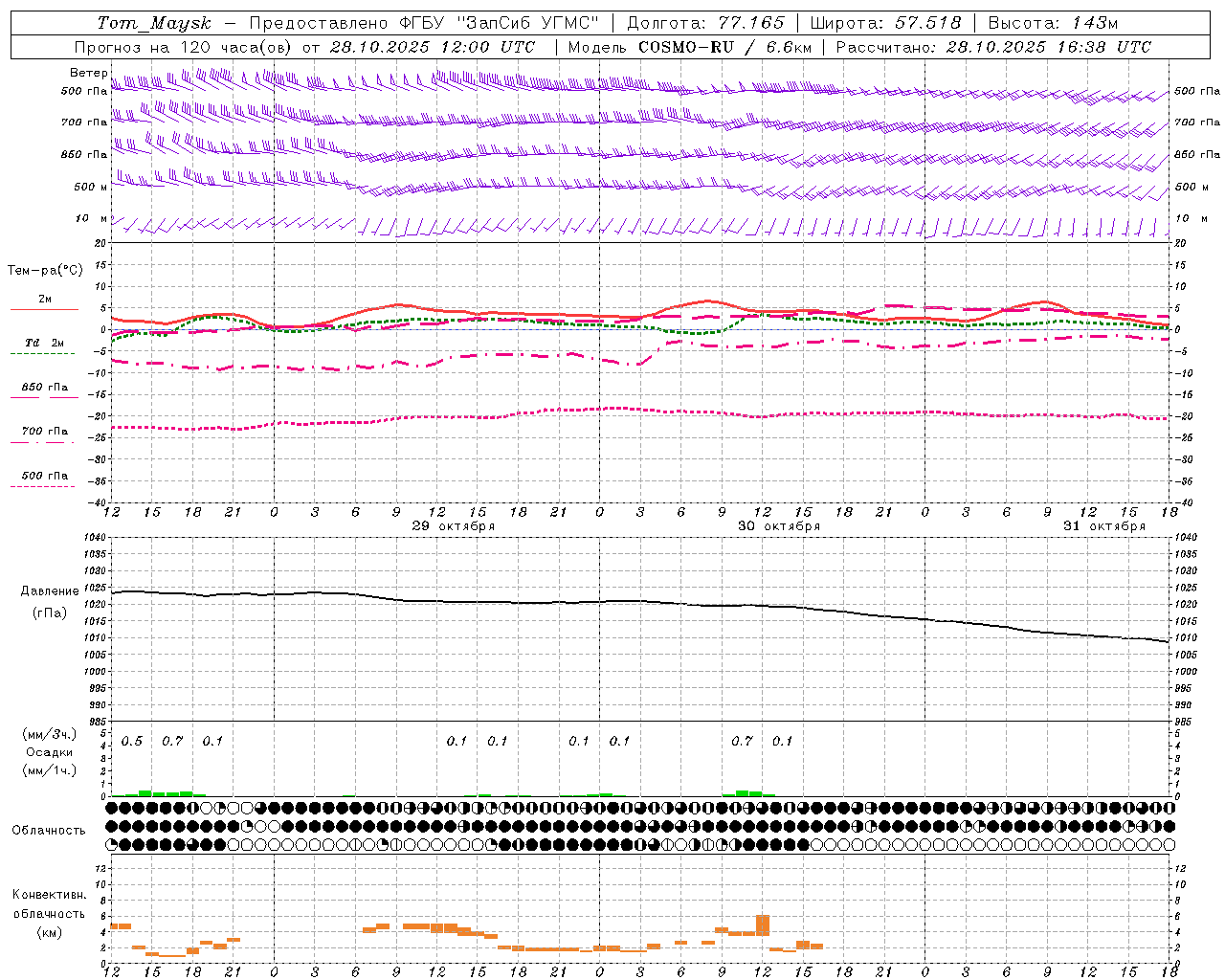Click the forecast start 28.10.2025 12:00 UTC
This screenshot has height=980, width=1225.
(x=433, y=47)
